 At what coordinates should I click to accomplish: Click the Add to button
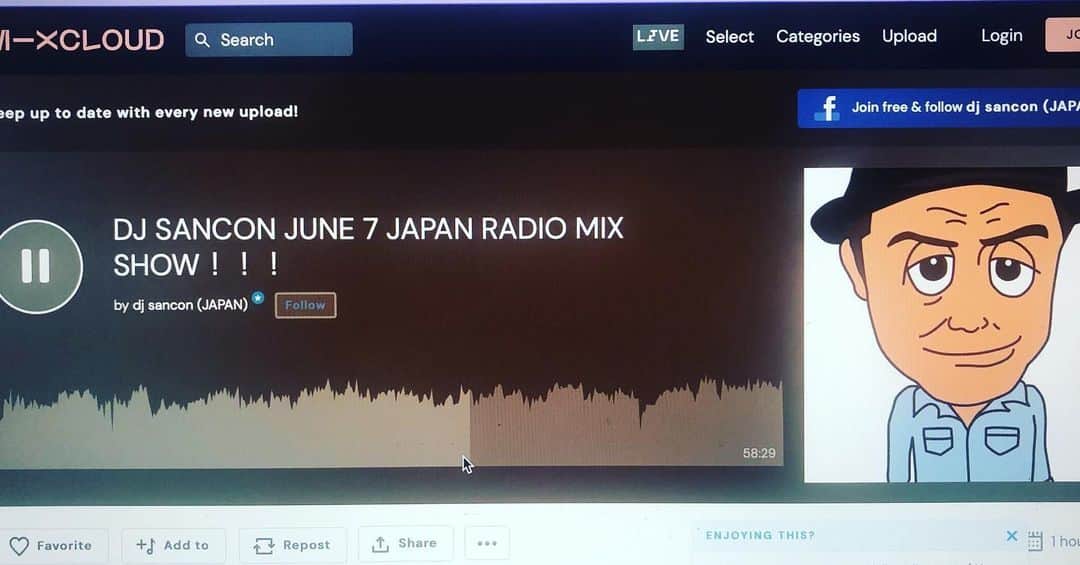click(173, 546)
